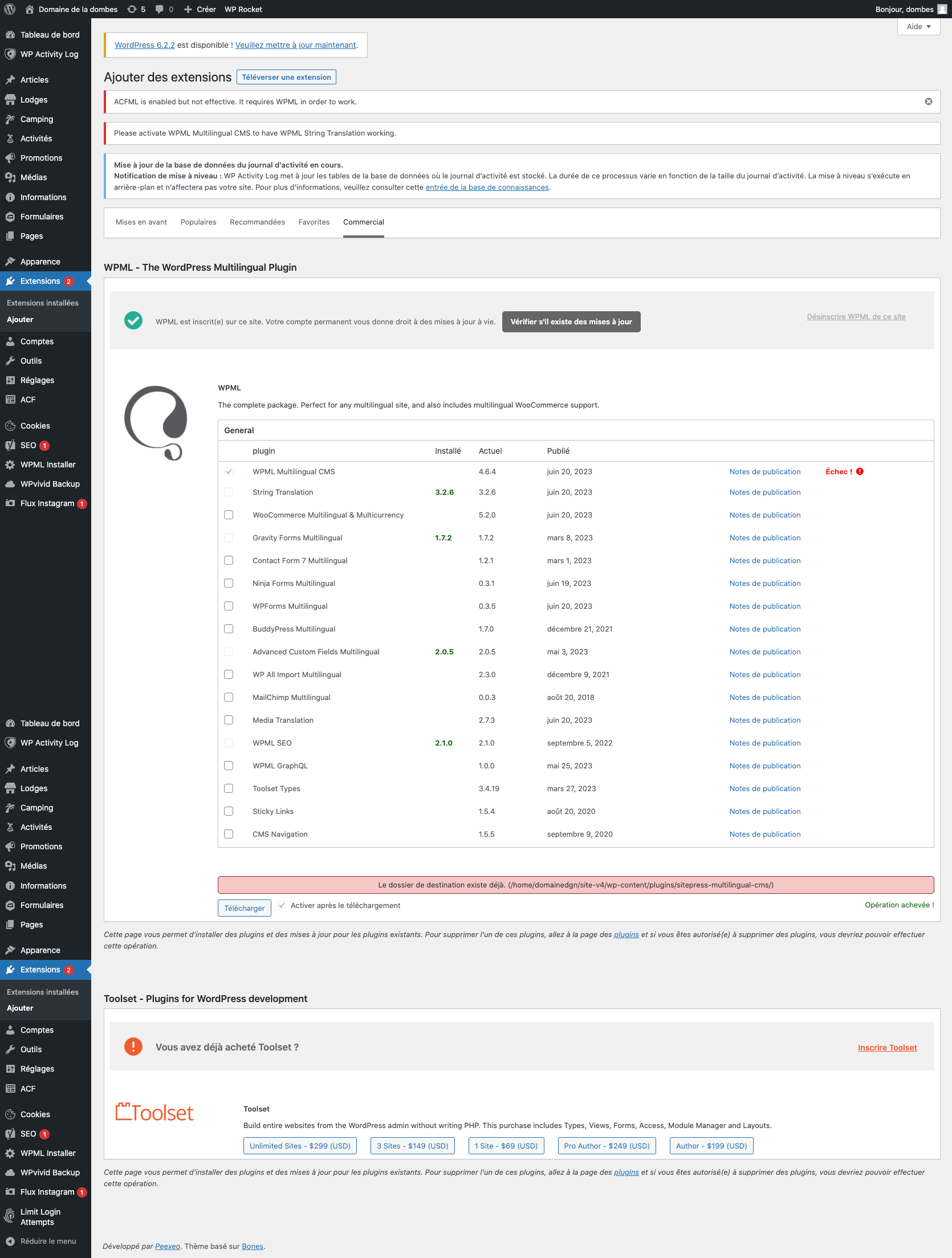Click the Camping icon in upper sidebar
The height and width of the screenshot is (1258, 952).
pos(10,119)
